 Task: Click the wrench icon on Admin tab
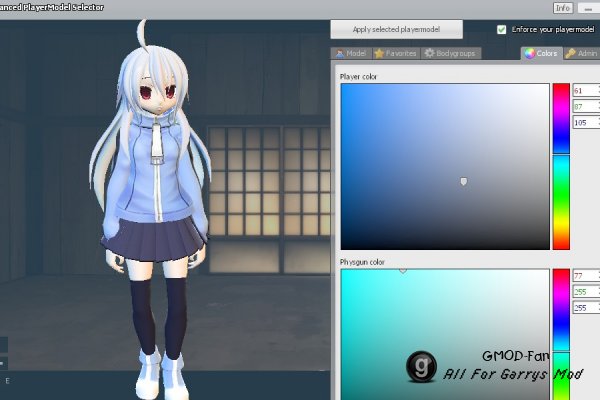(x=571, y=53)
